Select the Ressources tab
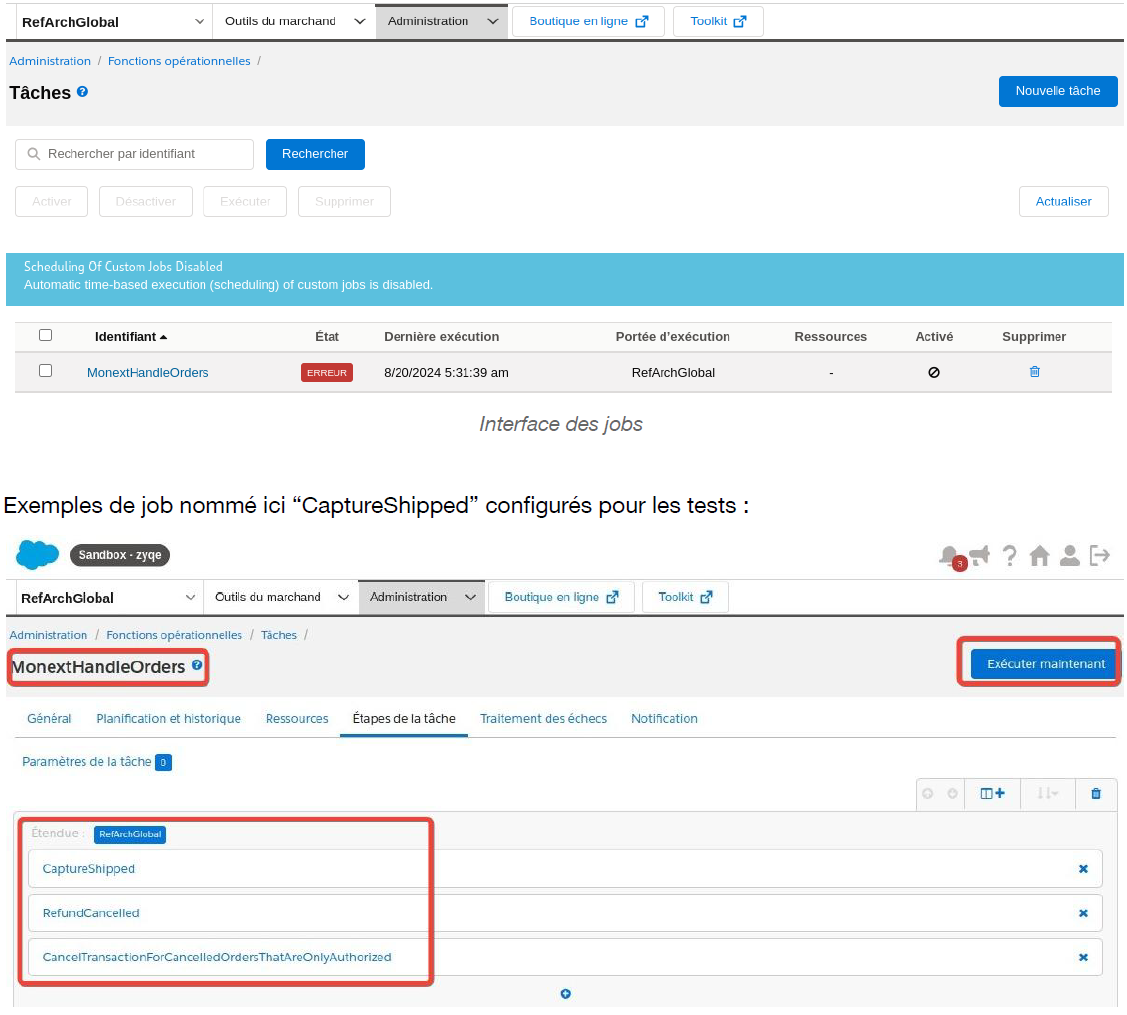This screenshot has width=1127, height=1015. (297, 718)
